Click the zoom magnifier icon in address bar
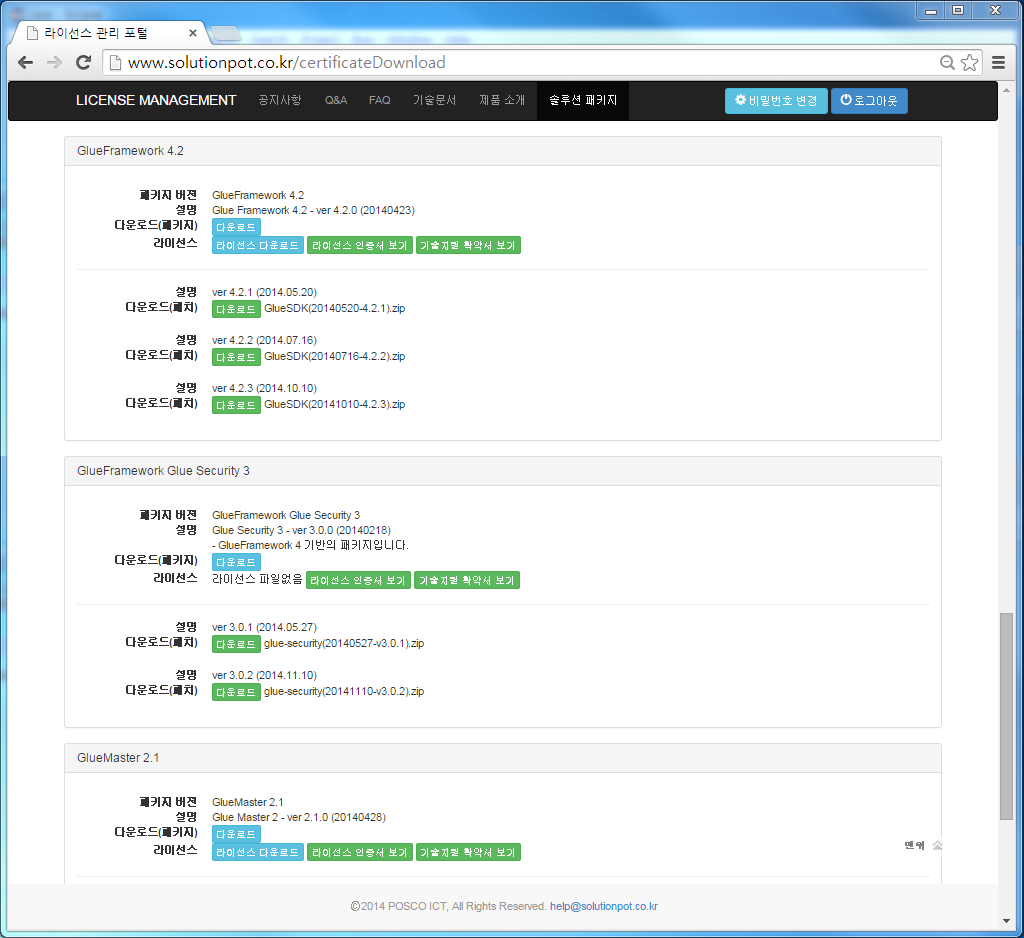Screen dimensions: 1024x938 coord(947,63)
